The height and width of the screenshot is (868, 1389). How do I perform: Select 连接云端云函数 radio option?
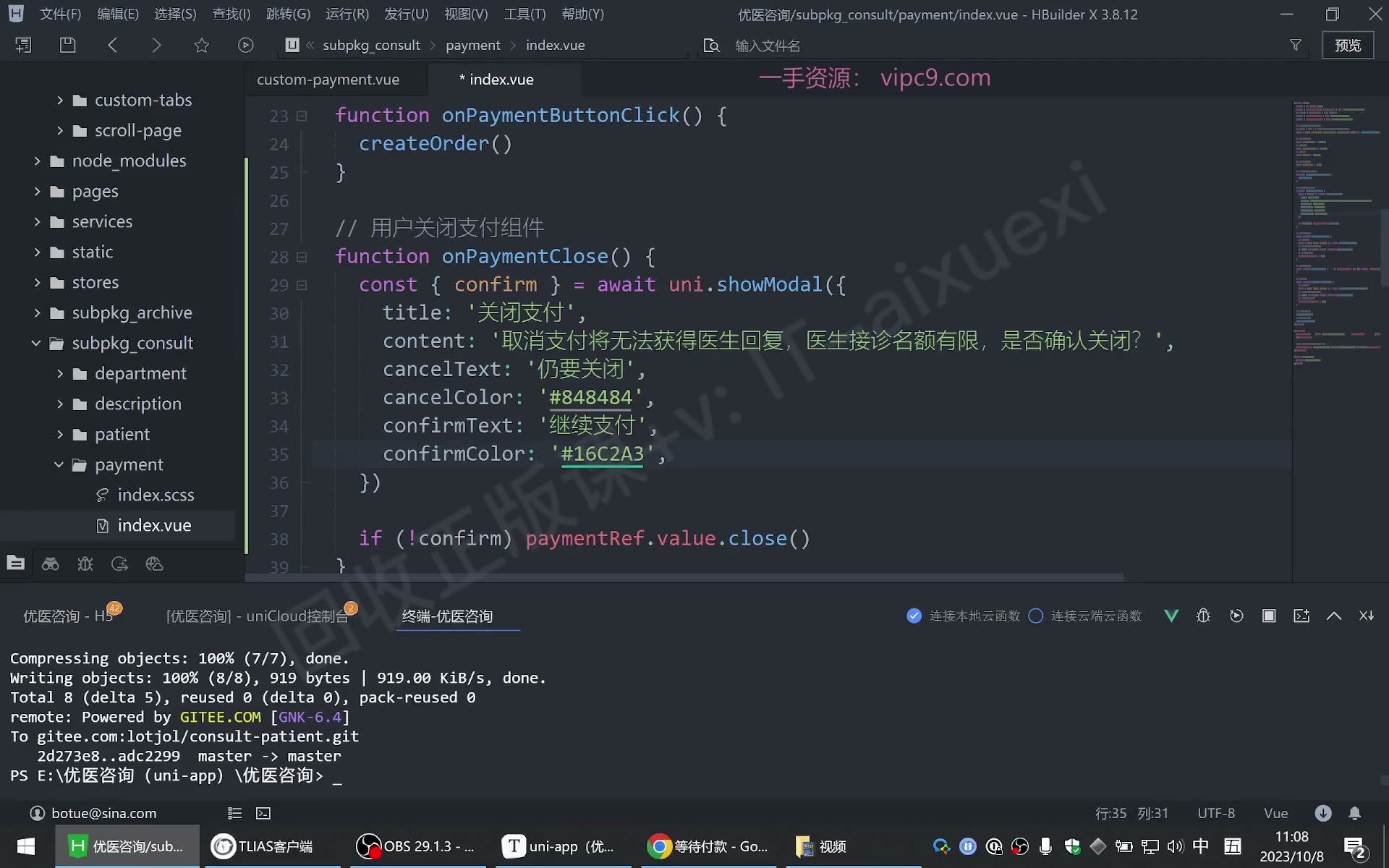(1036, 616)
